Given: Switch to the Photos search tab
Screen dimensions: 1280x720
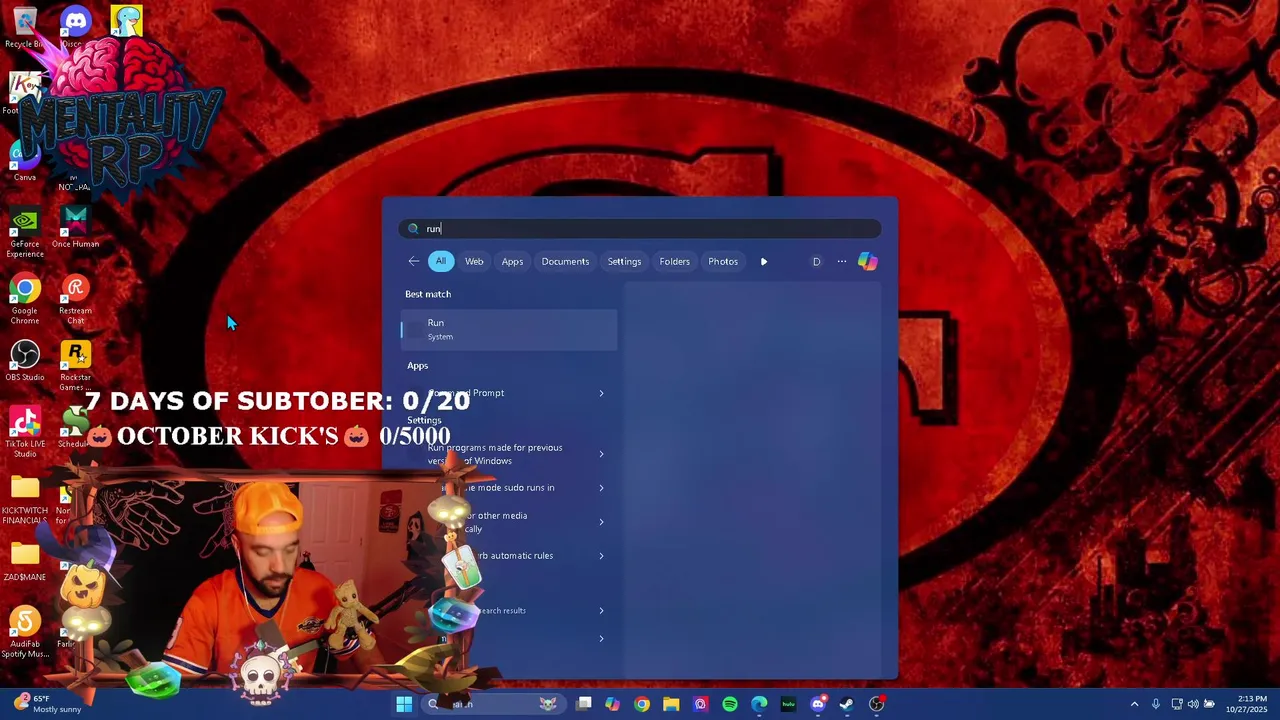Looking at the screenshot, I should [x=723, y=262].
